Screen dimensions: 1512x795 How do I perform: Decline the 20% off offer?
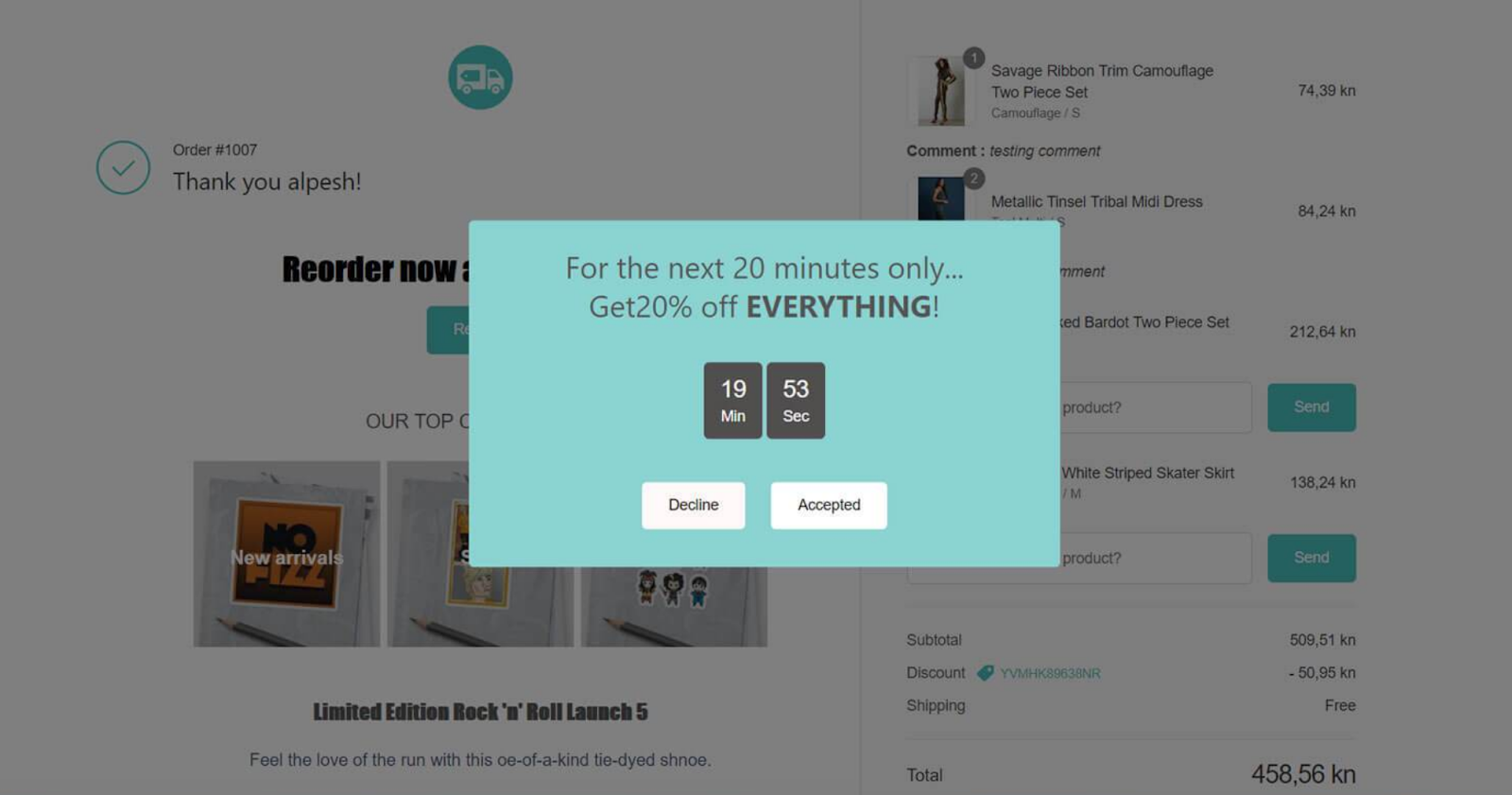pos(694,505)
